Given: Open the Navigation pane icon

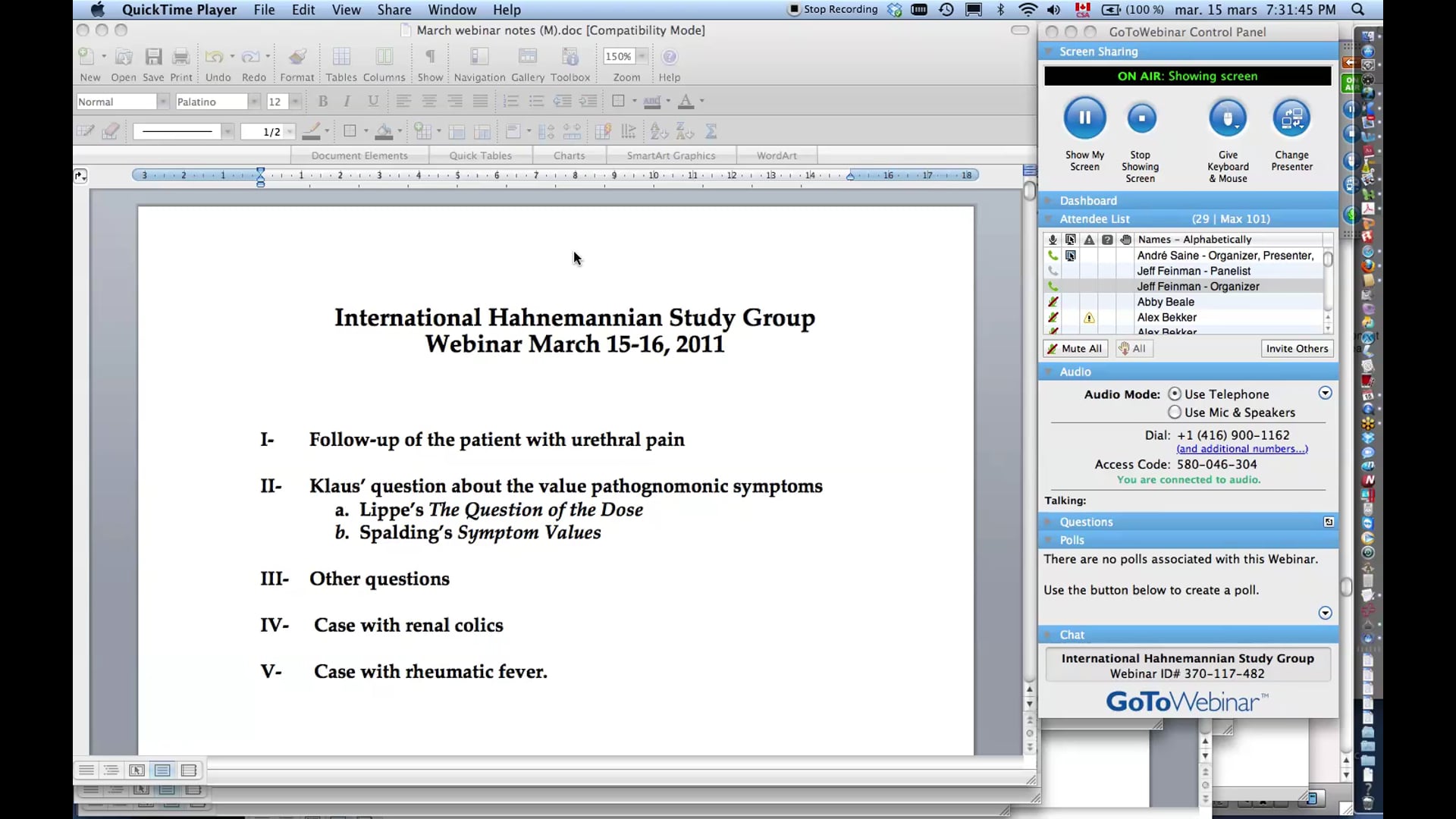Looking at the screenshot, I should click(x=479, y=57).
